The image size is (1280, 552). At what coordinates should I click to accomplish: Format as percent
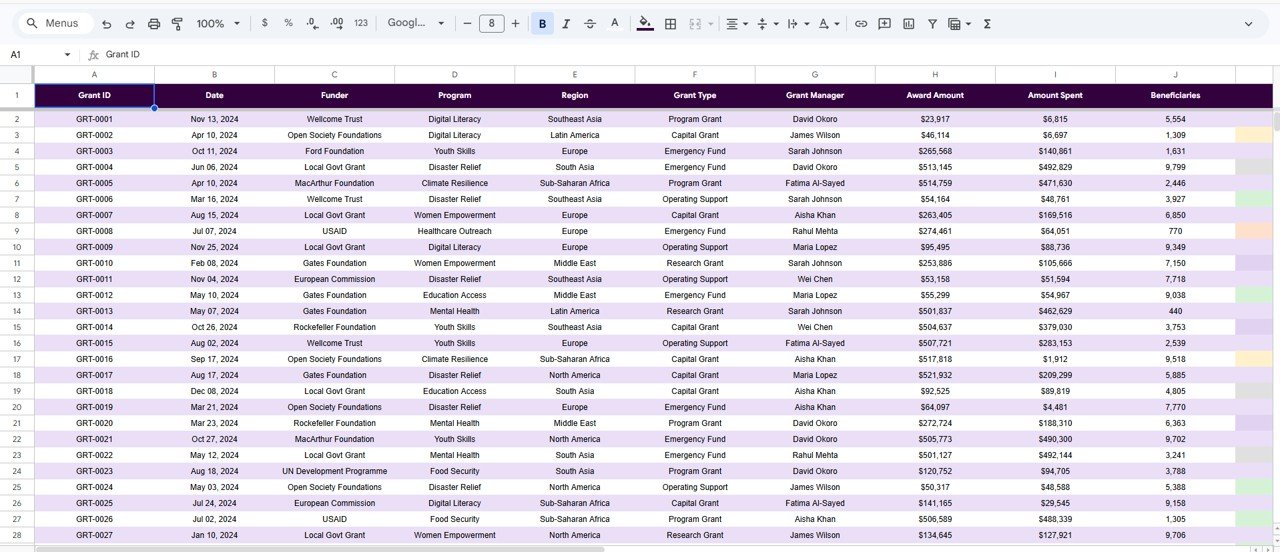[x=288, y=23]
